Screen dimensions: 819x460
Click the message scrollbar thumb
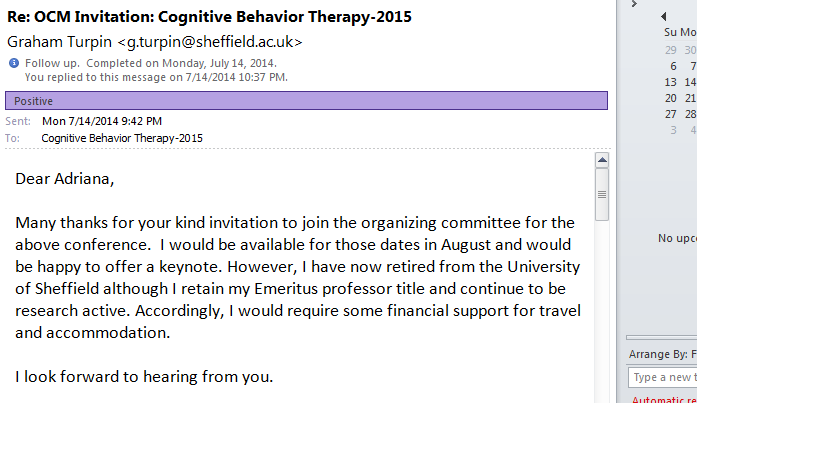(x=602, y=195)
